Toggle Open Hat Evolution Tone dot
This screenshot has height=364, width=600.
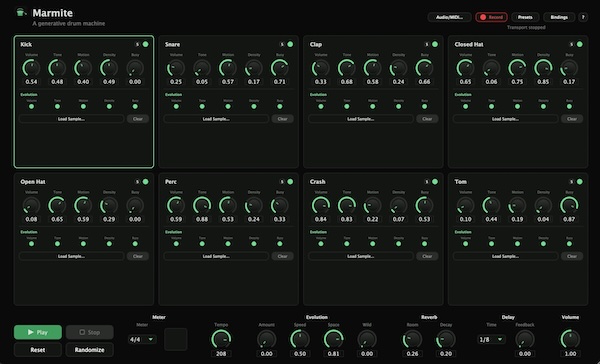pos(57,244)
